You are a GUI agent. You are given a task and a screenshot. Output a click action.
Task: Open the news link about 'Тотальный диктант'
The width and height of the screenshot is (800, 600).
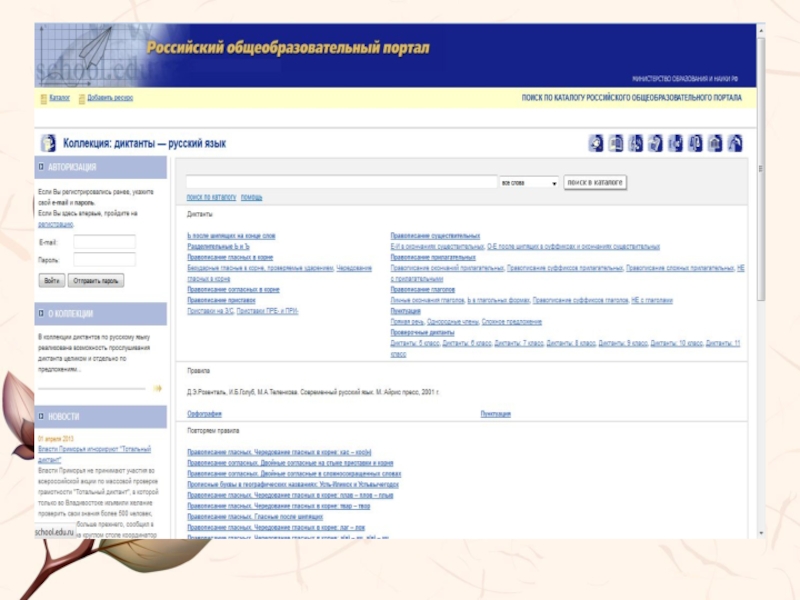point(94,454)
